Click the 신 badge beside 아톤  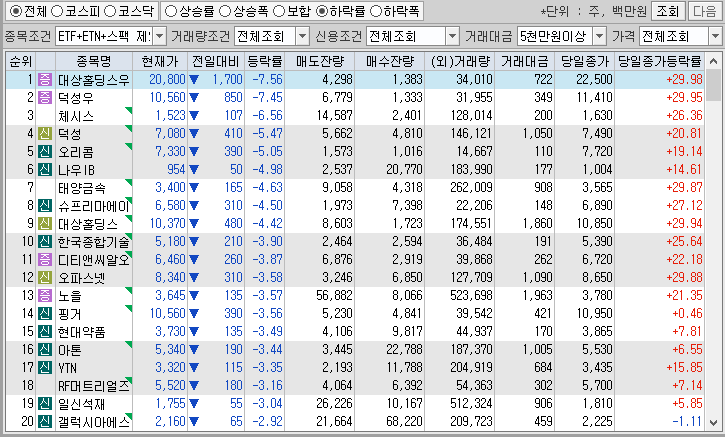[45, 350]
